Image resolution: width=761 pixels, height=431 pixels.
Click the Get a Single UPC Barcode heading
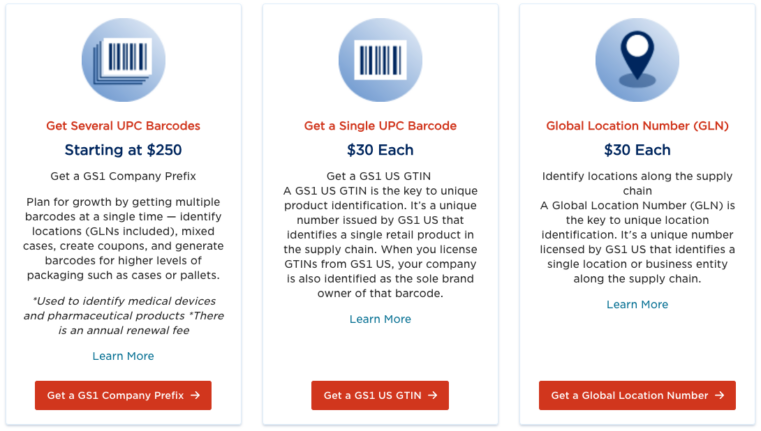click(380, 126)
